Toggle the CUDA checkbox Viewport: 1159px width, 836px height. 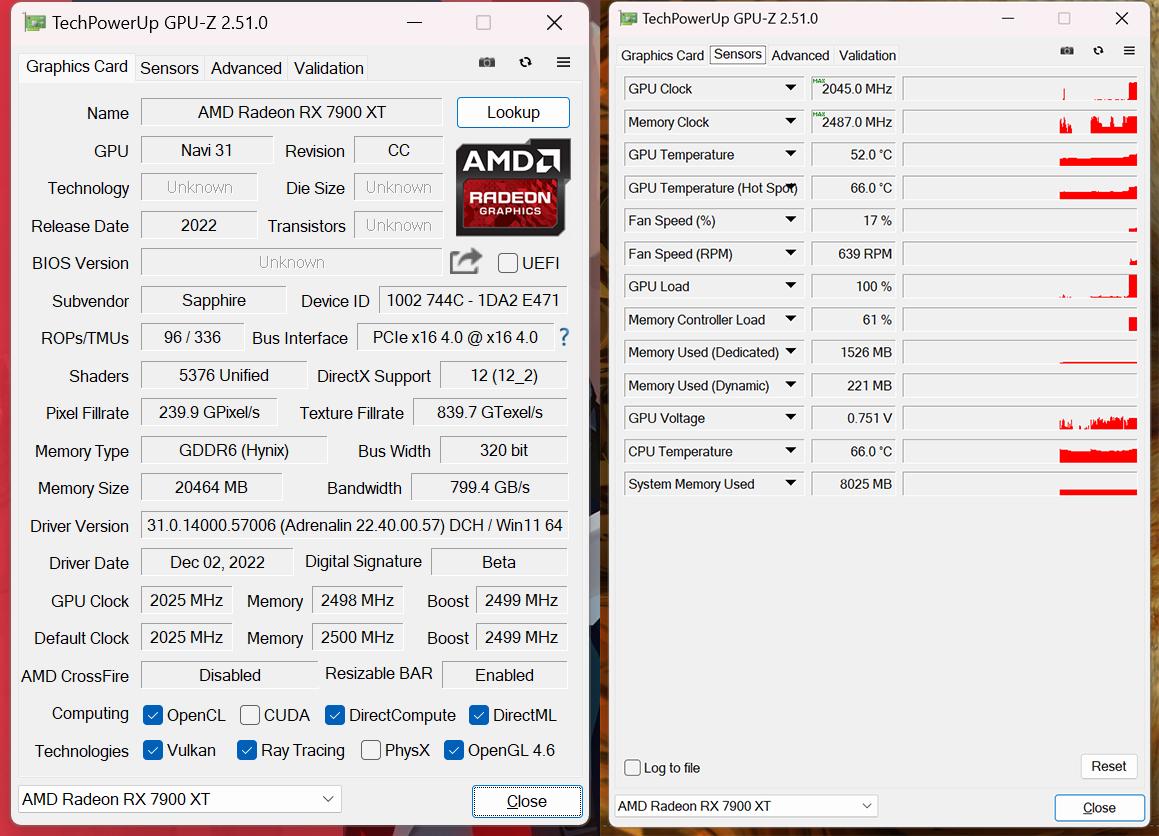pyautogui.click(x=250, y=715)
